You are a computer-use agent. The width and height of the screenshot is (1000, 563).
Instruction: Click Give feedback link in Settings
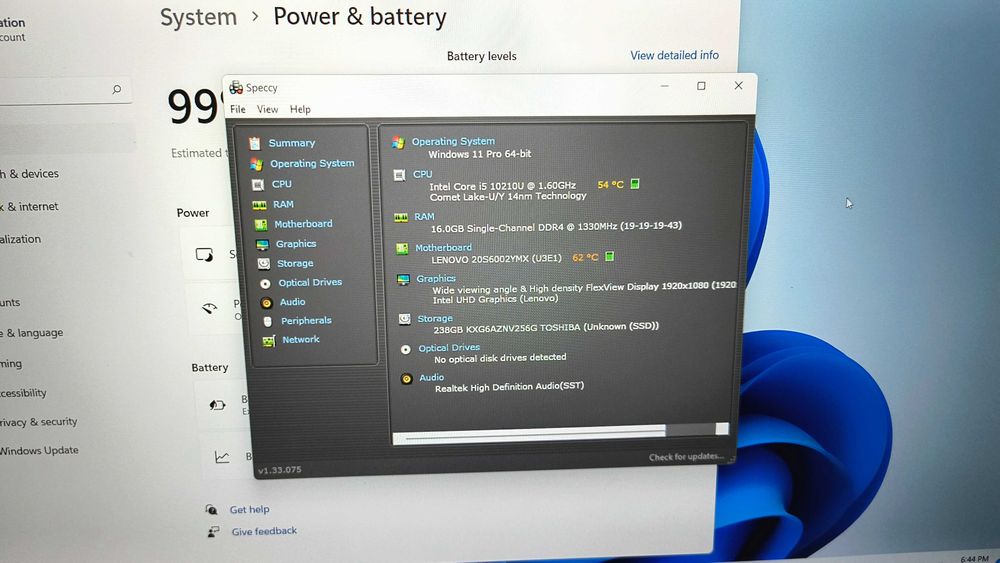[x=264, y=531]
